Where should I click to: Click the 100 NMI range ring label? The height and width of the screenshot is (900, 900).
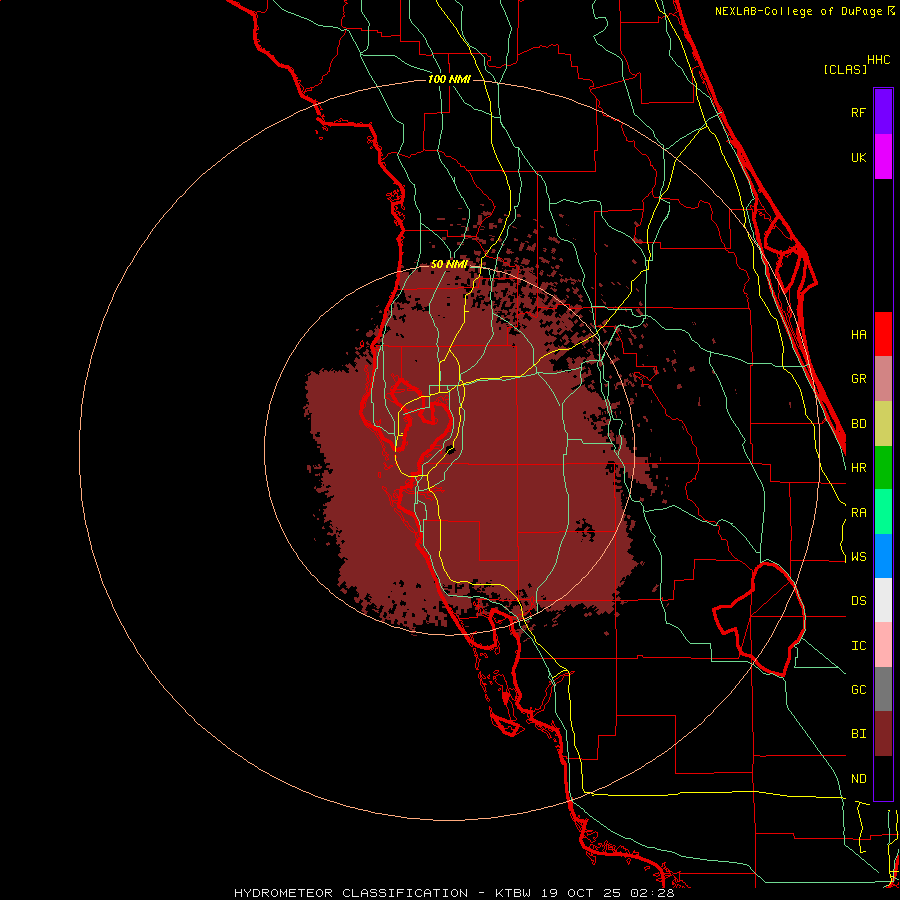point(449,79)
